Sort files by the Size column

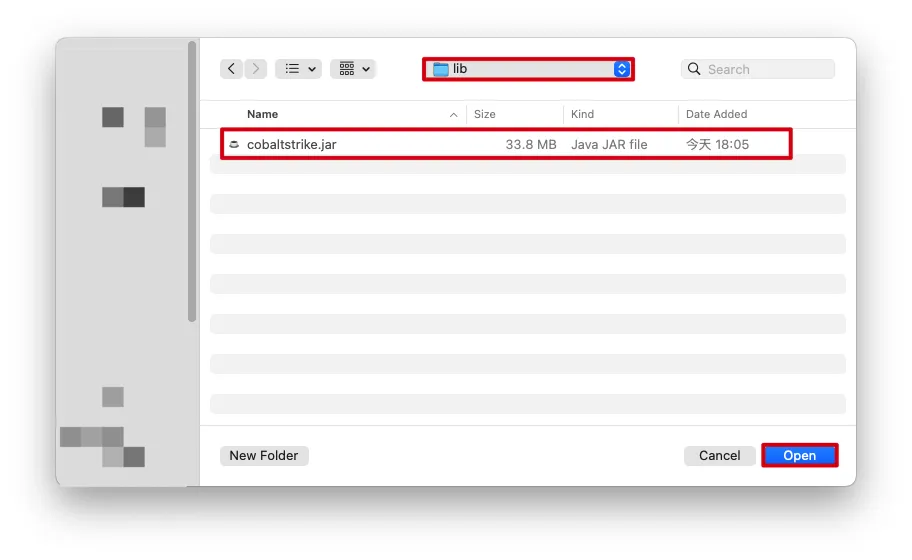pyautogui.click(x=485, y=114)
